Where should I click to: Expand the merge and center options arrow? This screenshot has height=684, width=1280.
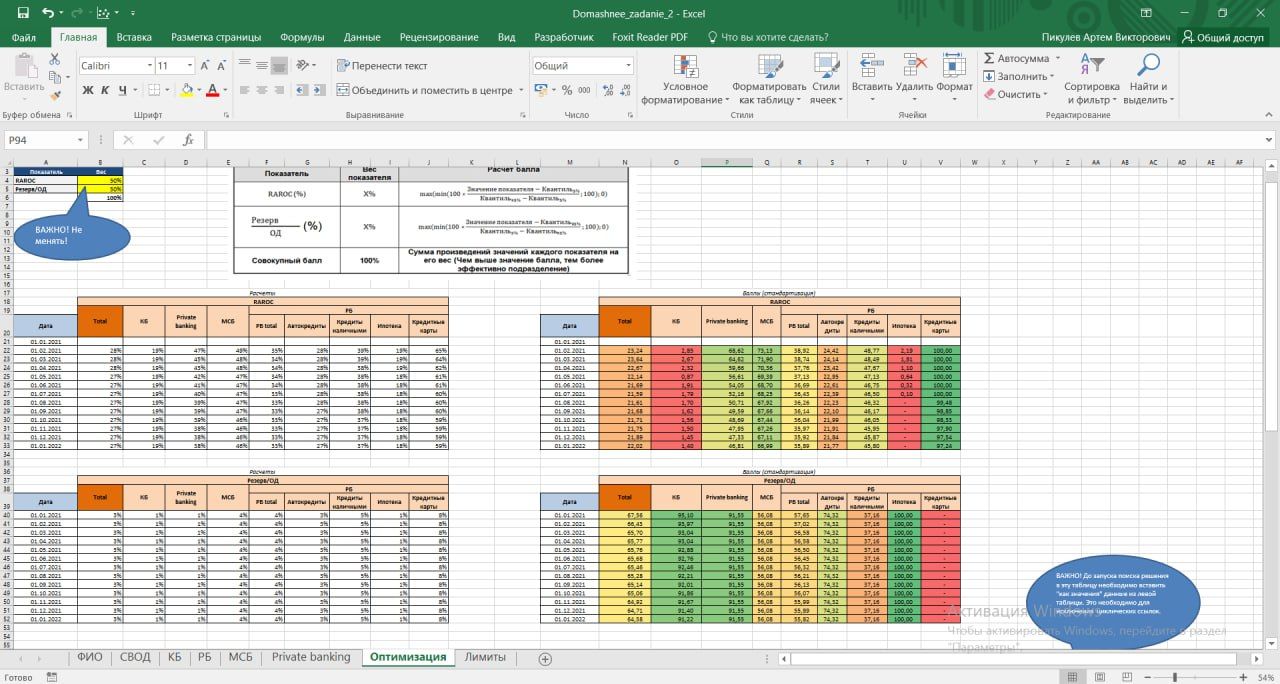pos(521,90)
